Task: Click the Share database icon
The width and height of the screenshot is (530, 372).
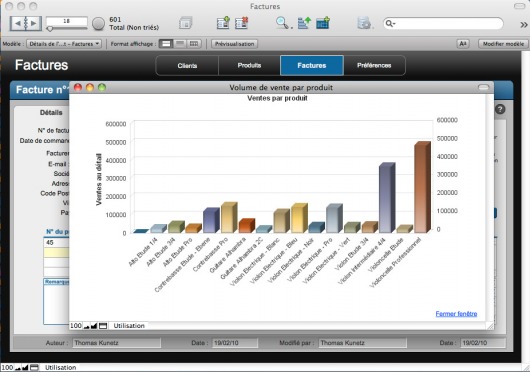Action: tap(364, 23)
